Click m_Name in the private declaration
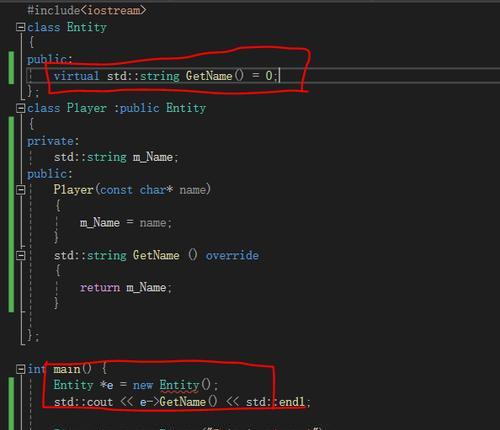 click(153, 157)
